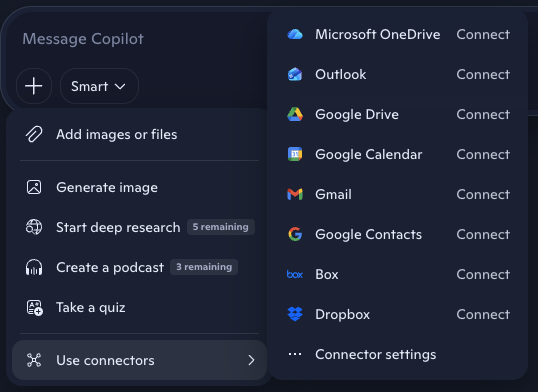538x392 pixels.
Task: Click the Dropbox label
Action: tap(342, 314)
